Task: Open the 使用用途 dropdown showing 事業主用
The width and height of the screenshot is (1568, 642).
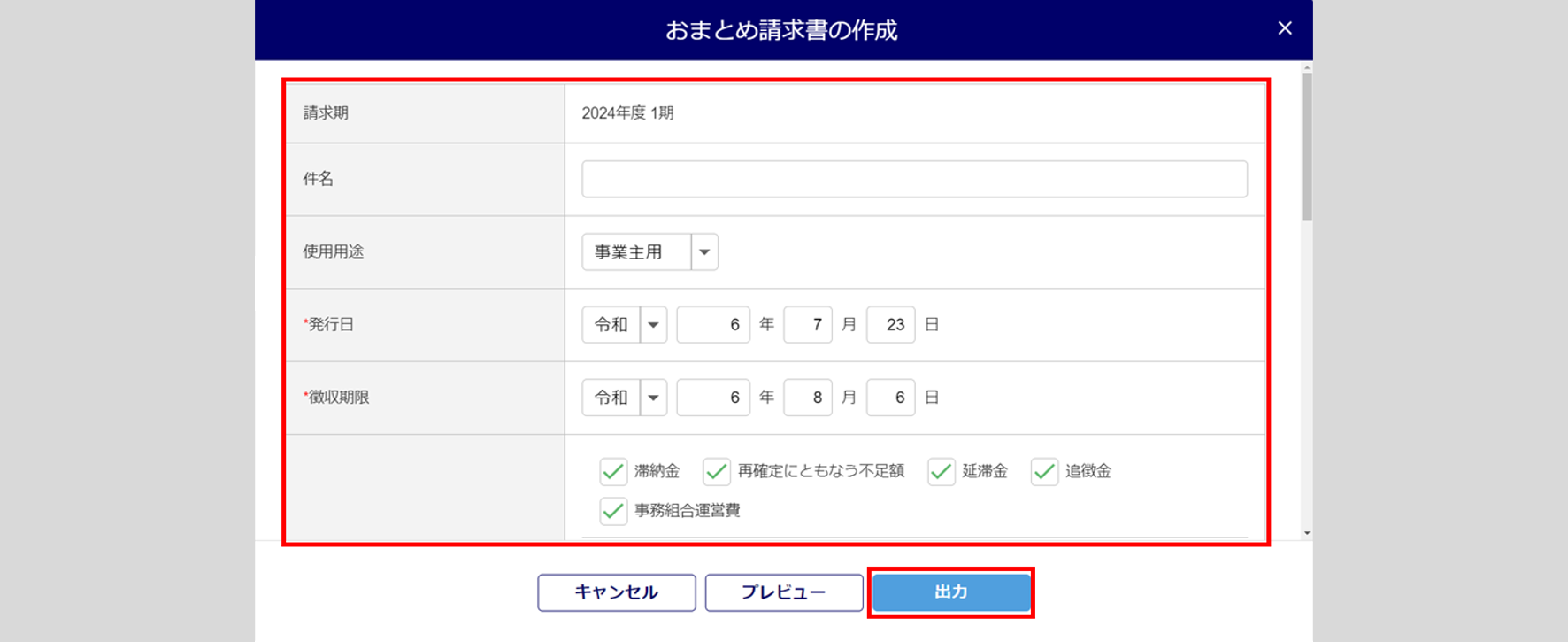Action: click(x=703, y=252)
